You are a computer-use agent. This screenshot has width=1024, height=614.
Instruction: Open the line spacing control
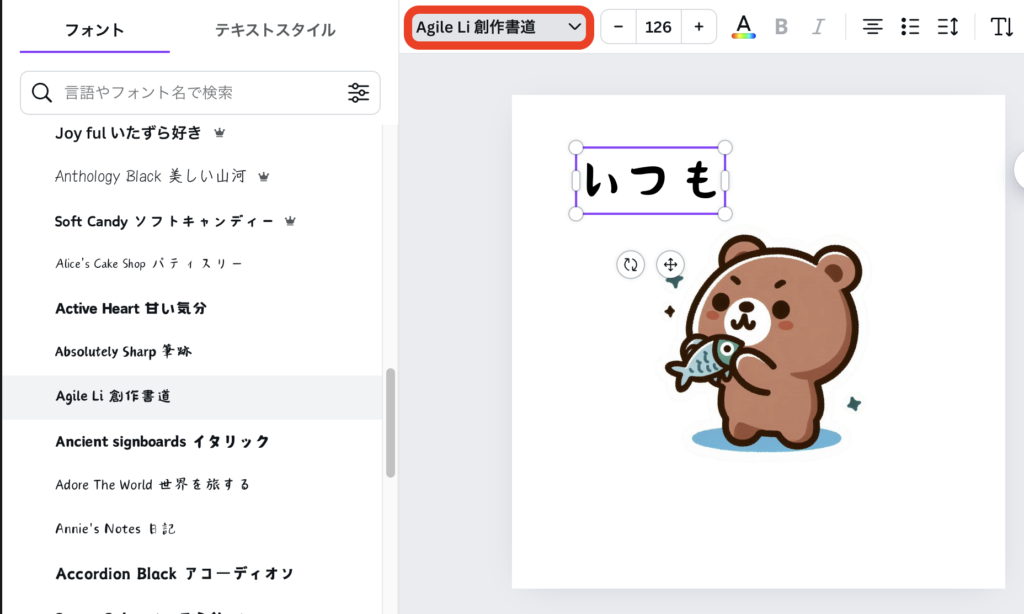[947, 27]
